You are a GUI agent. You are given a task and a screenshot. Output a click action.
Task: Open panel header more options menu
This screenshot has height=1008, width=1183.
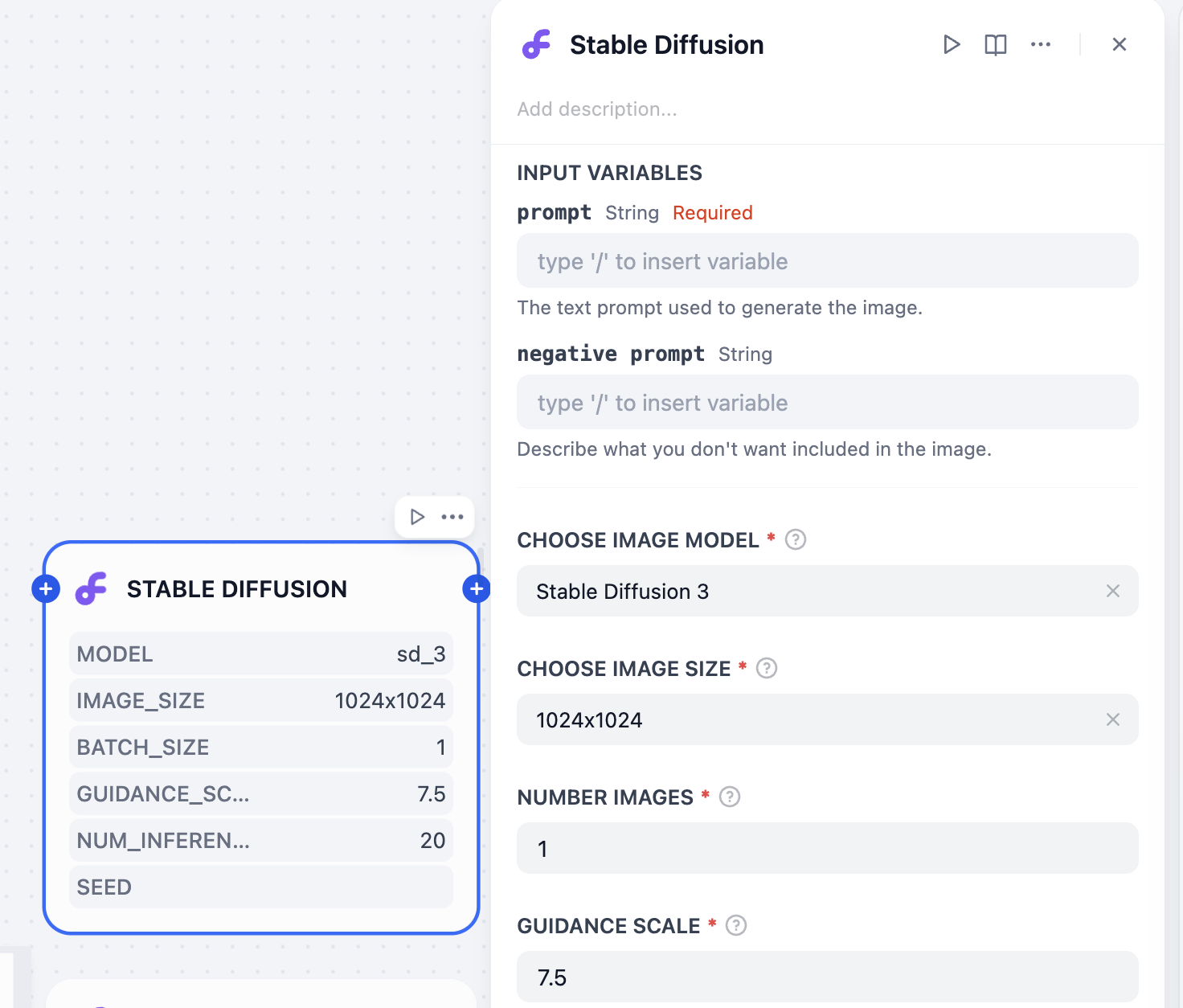pyautogui.click(x=1040, y=45)
